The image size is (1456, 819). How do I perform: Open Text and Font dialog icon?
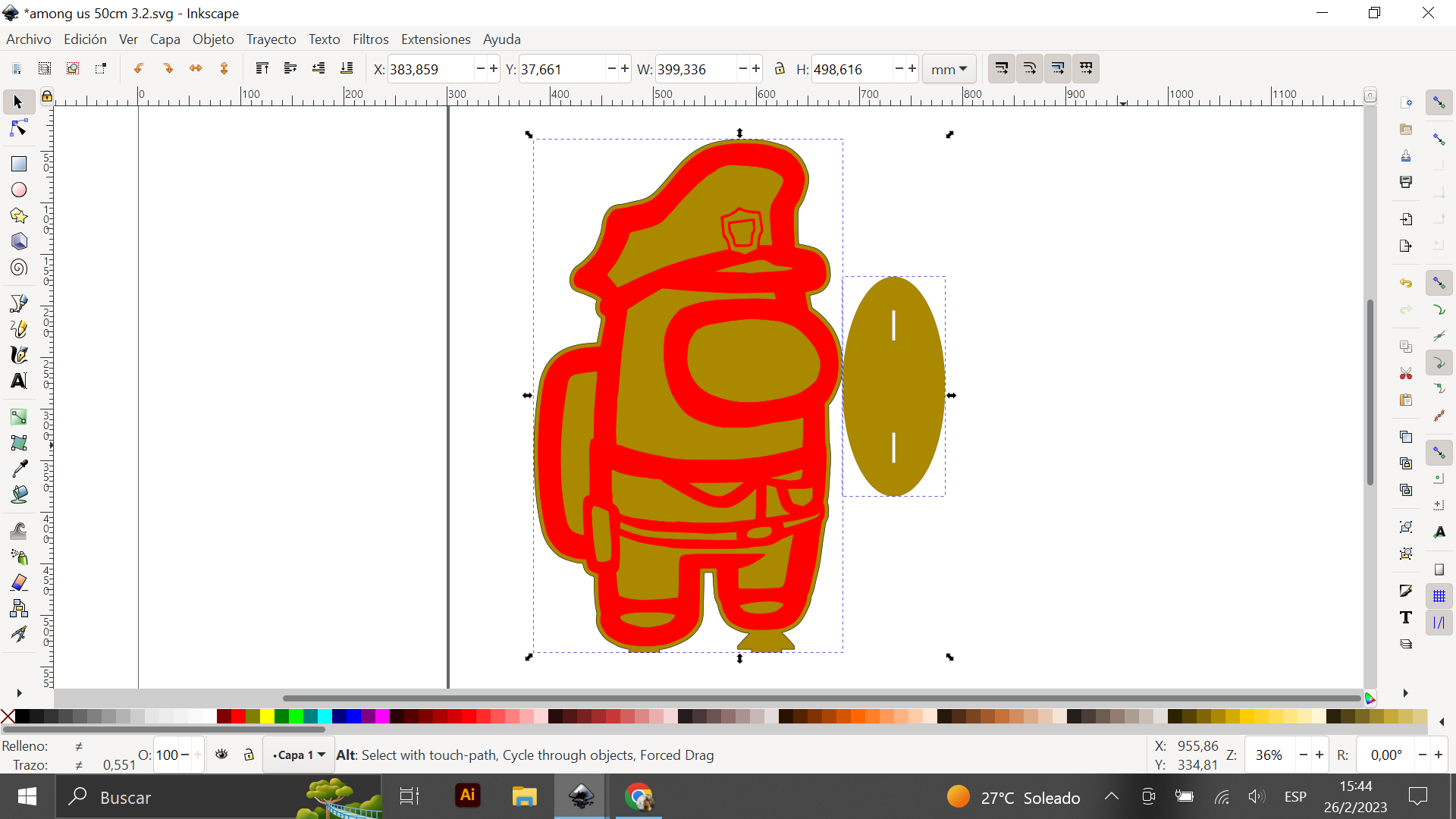click(1406, 617)
